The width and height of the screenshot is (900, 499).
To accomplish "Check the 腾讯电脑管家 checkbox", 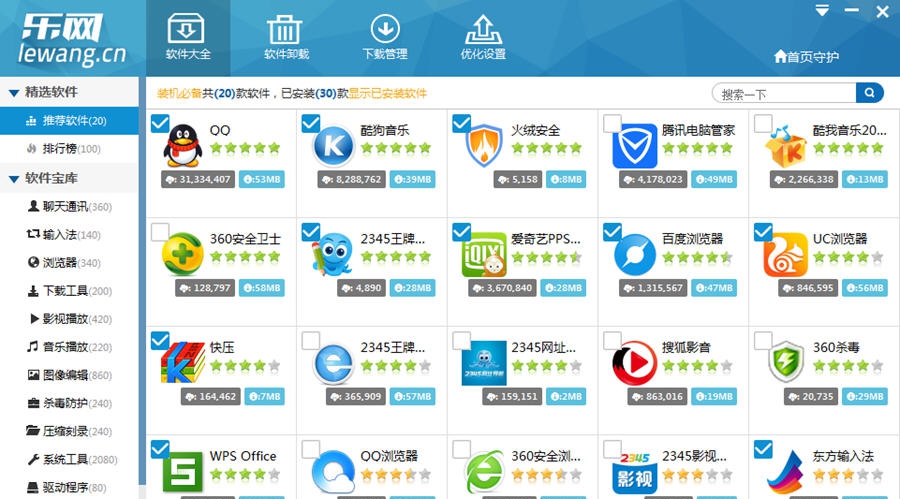I will point(612,123).
